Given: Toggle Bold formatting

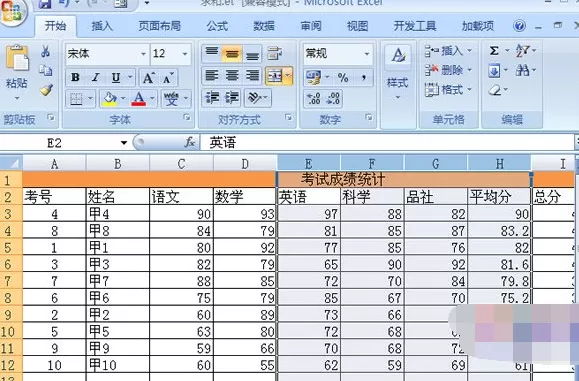Looking at the screenshot, I should [75, 77].
